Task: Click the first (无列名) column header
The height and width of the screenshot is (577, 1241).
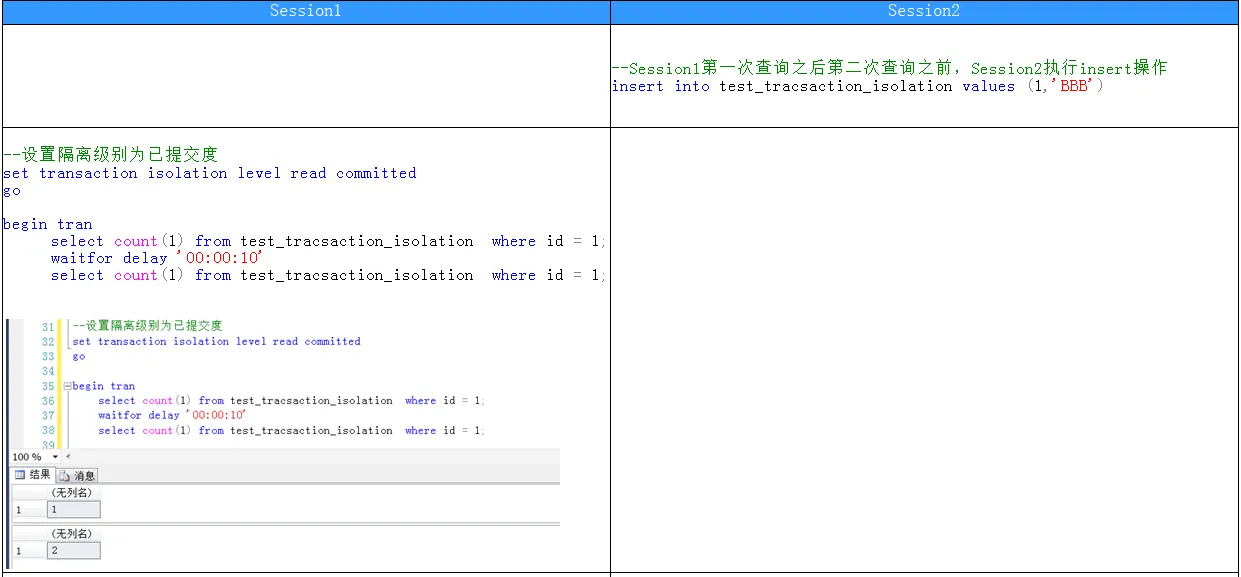Action: click(71, 493)
